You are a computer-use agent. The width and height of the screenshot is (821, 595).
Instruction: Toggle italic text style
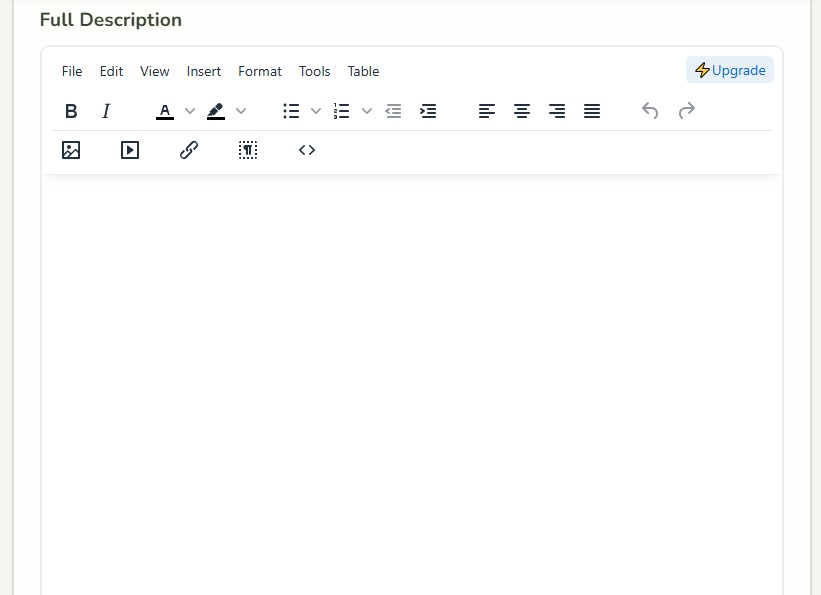tap(106, 111)
